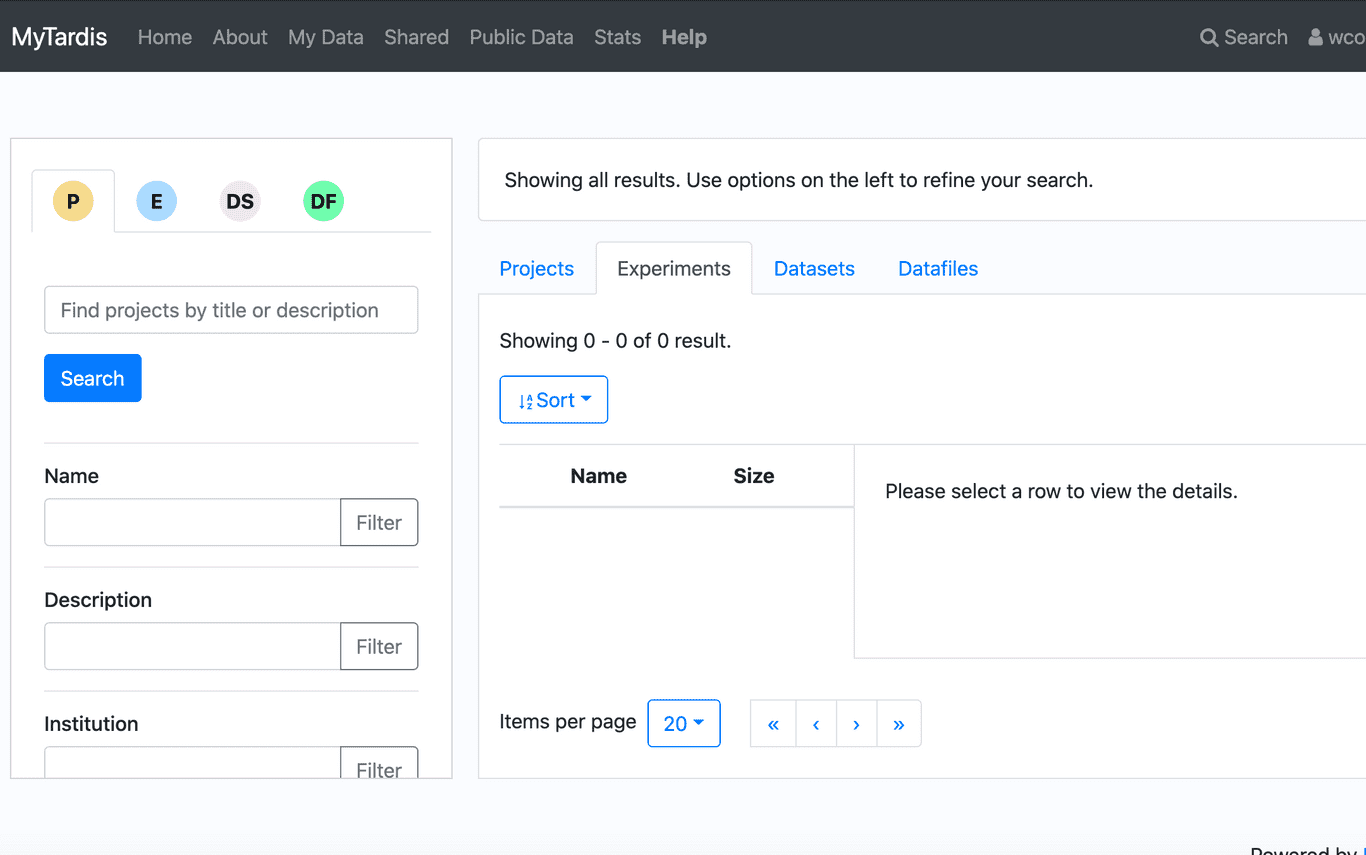Screen dimensions: 1366x855
Task: Open the About page
Action: point(240,37)
